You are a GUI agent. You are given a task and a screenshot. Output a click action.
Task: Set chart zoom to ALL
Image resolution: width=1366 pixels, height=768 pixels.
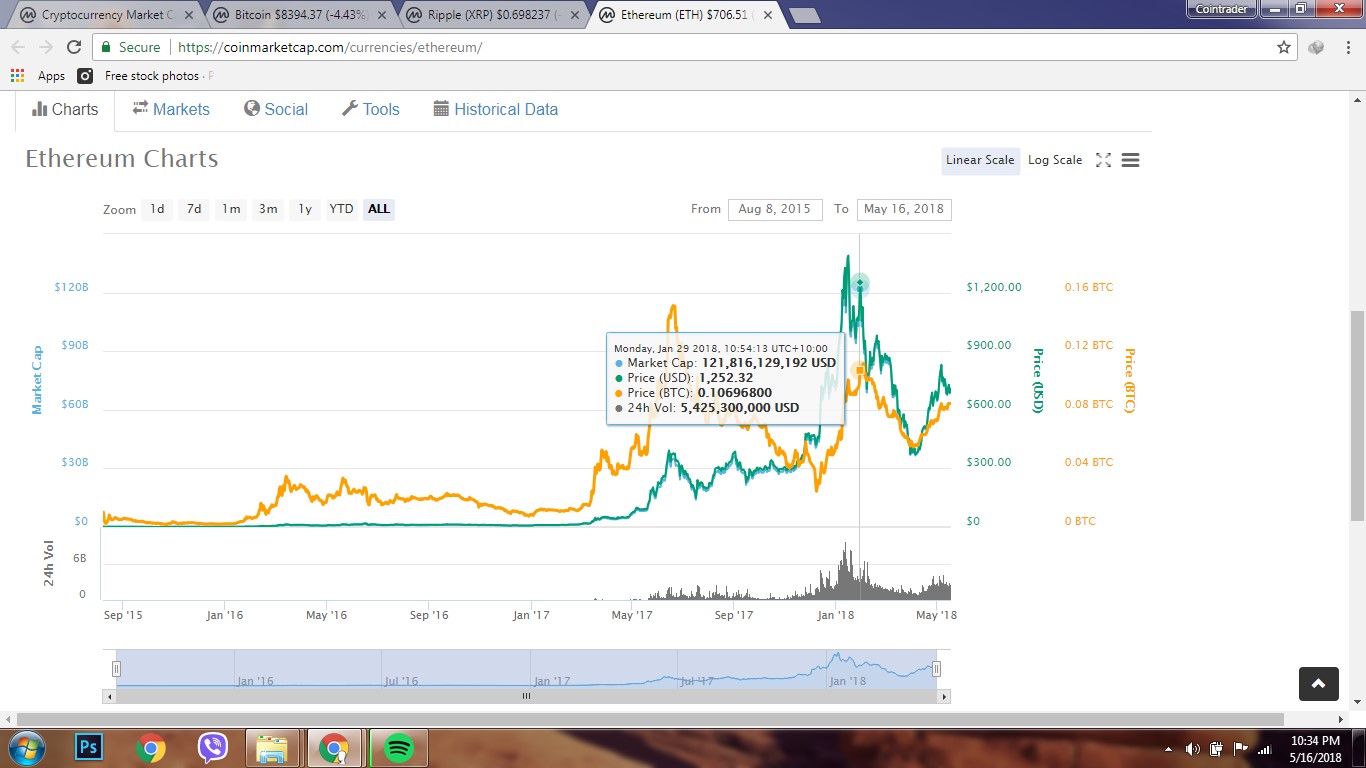coord(379,209)
